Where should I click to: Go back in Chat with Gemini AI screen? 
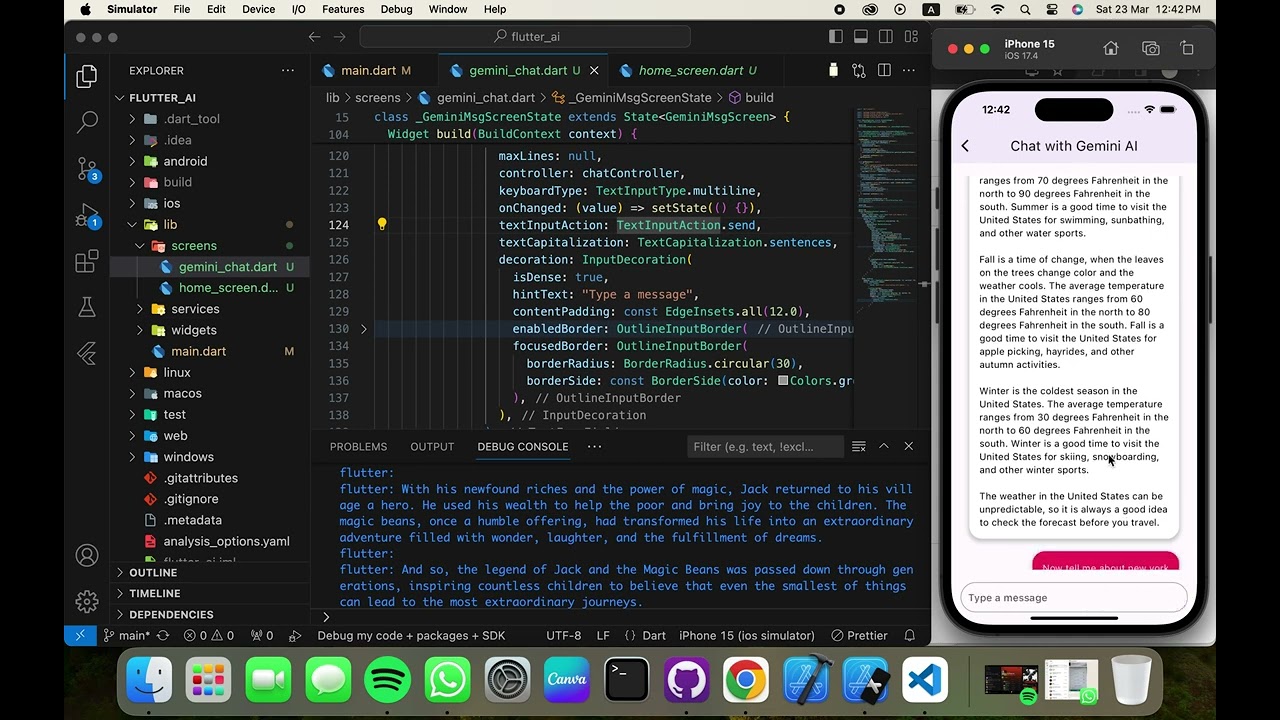pyautogui.click(x=965, y=146)
